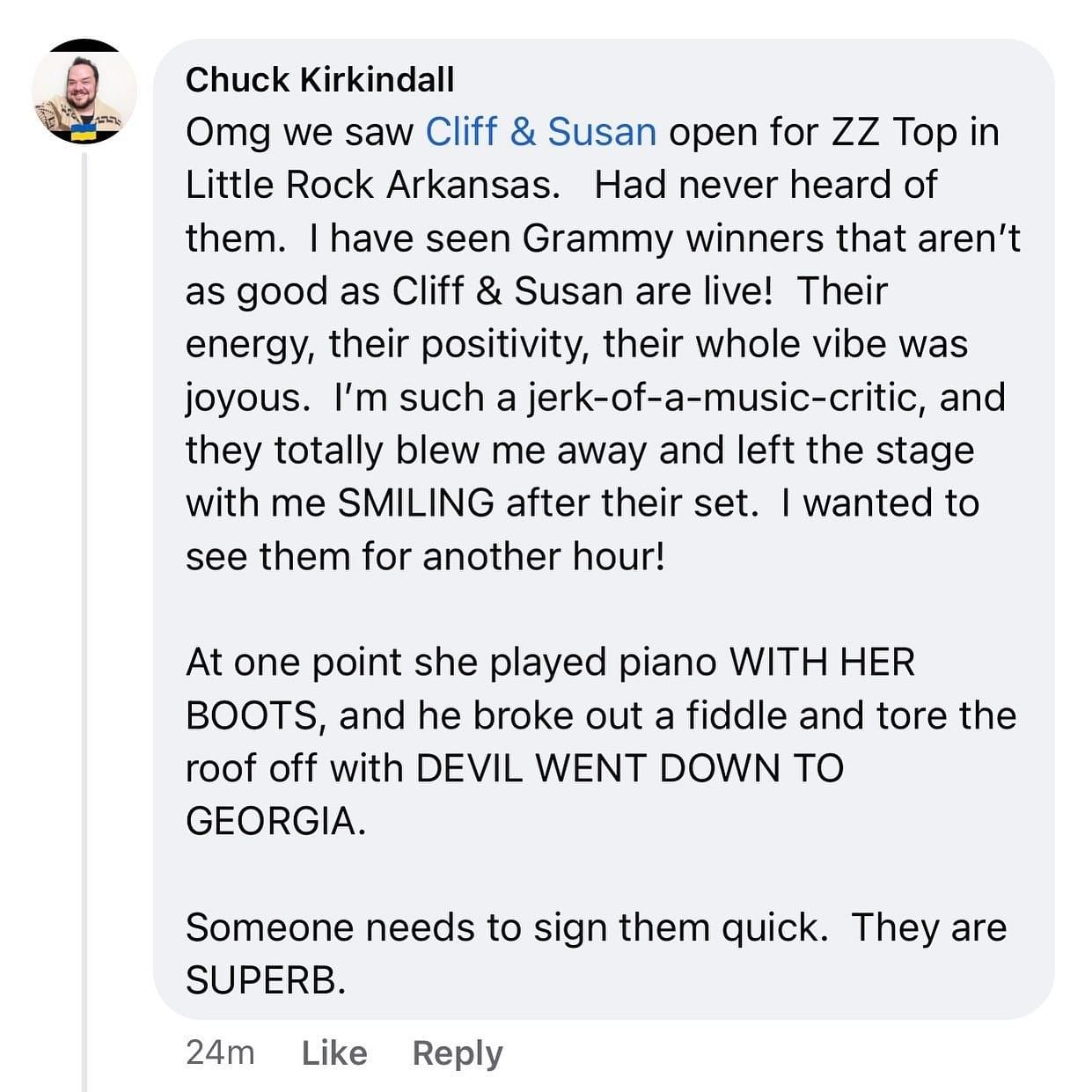Click the Someone needs to sign them sentence
Screen dimensions: 1092x1092
pos(507,927)
